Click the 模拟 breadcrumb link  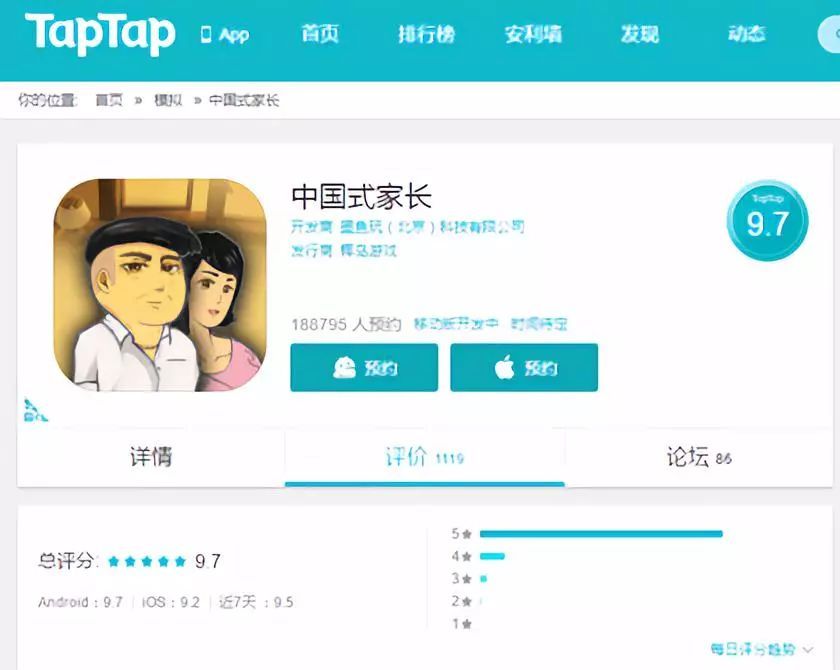click(168, 100)
